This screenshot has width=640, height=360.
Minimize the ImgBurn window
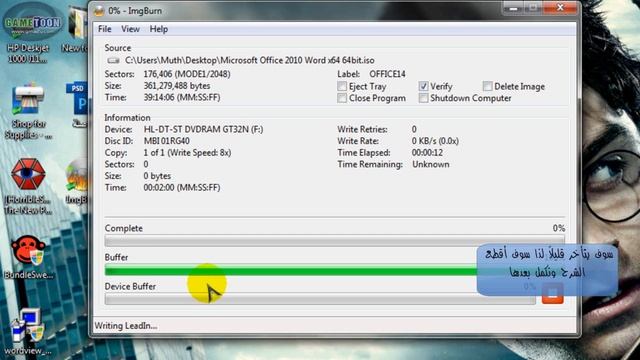click(513, 8)
